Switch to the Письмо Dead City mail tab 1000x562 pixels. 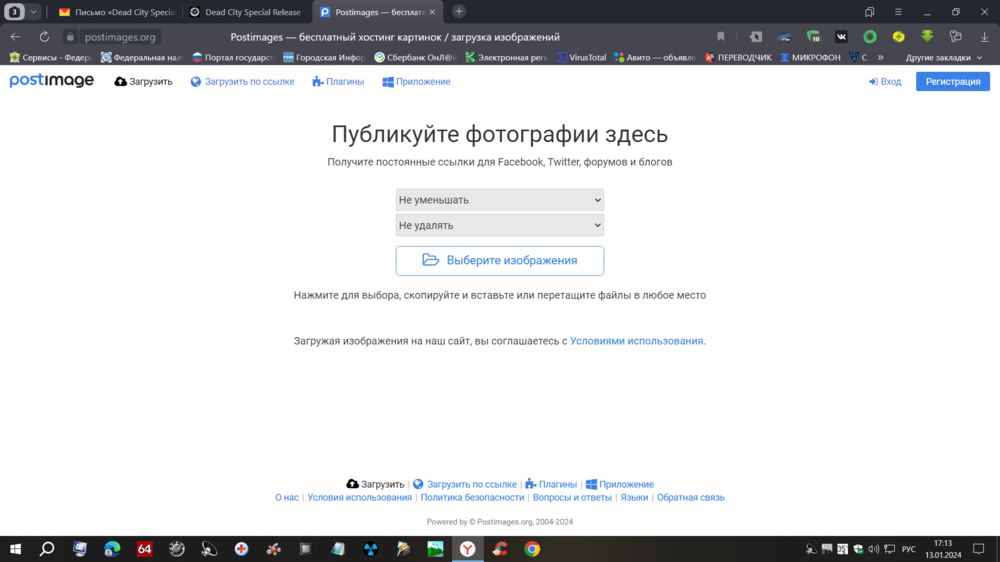[117, 12]
